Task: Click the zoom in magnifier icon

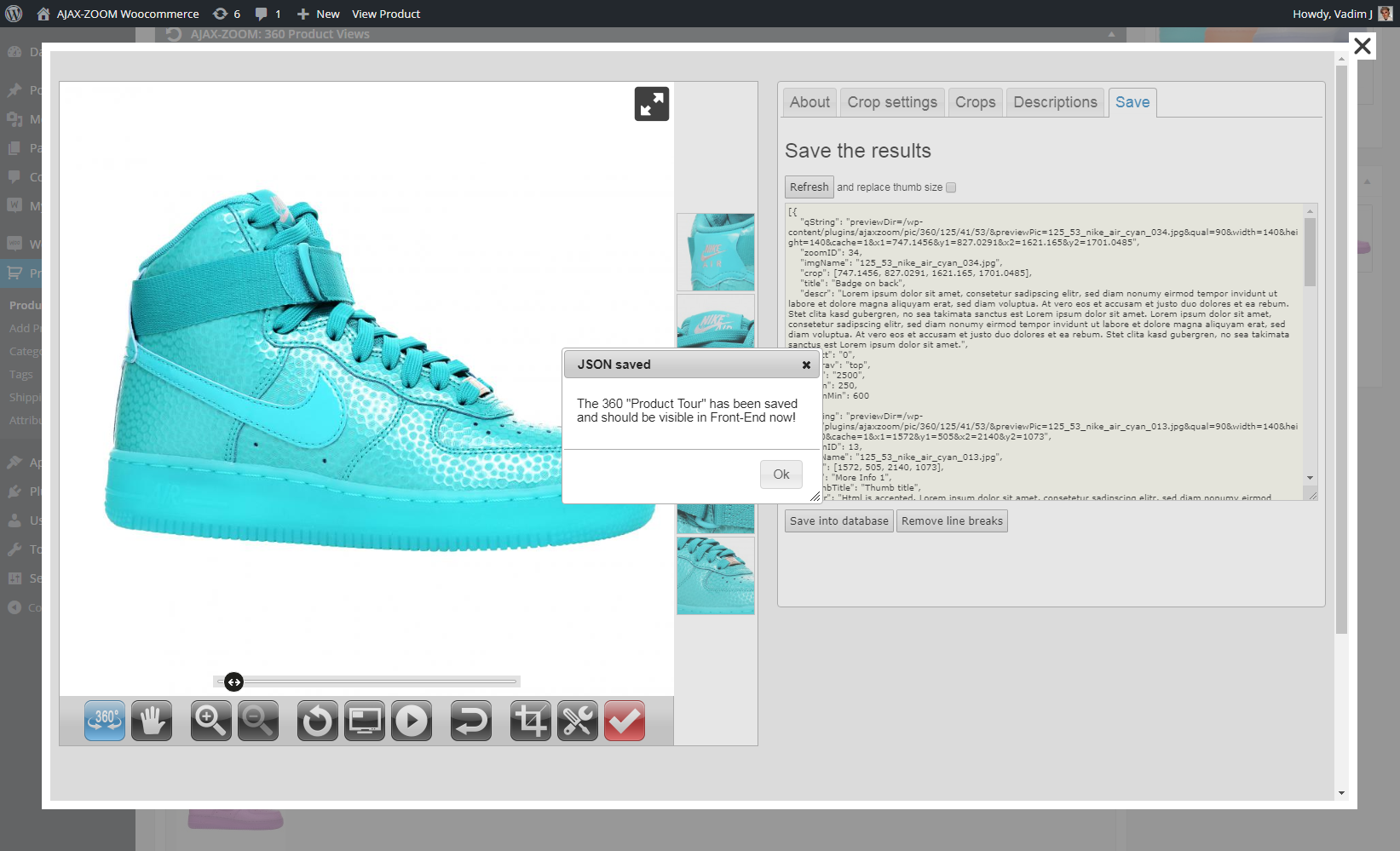Action: (211, 721)
